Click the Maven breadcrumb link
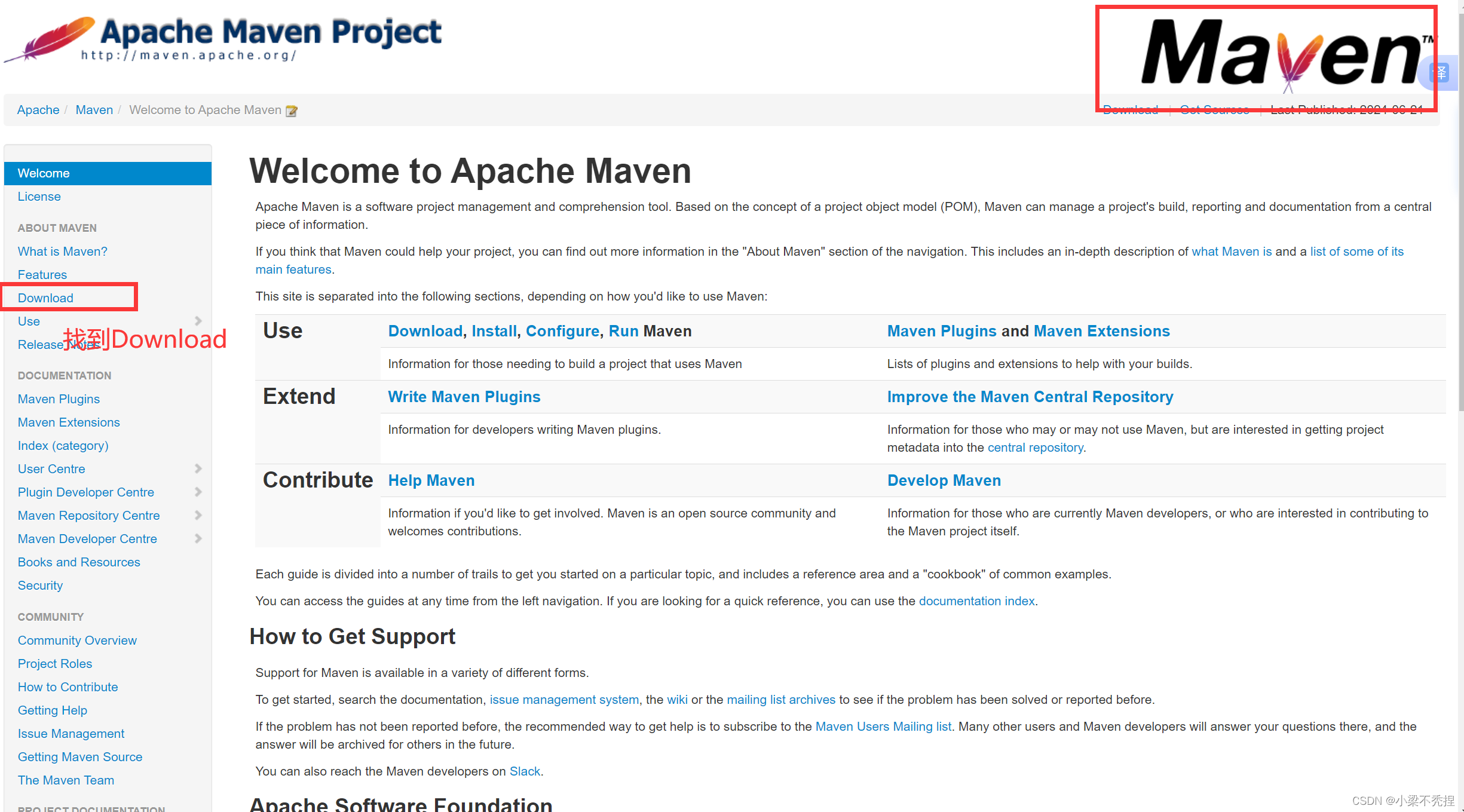This screenshot has height=812, width=1464. 94,110
